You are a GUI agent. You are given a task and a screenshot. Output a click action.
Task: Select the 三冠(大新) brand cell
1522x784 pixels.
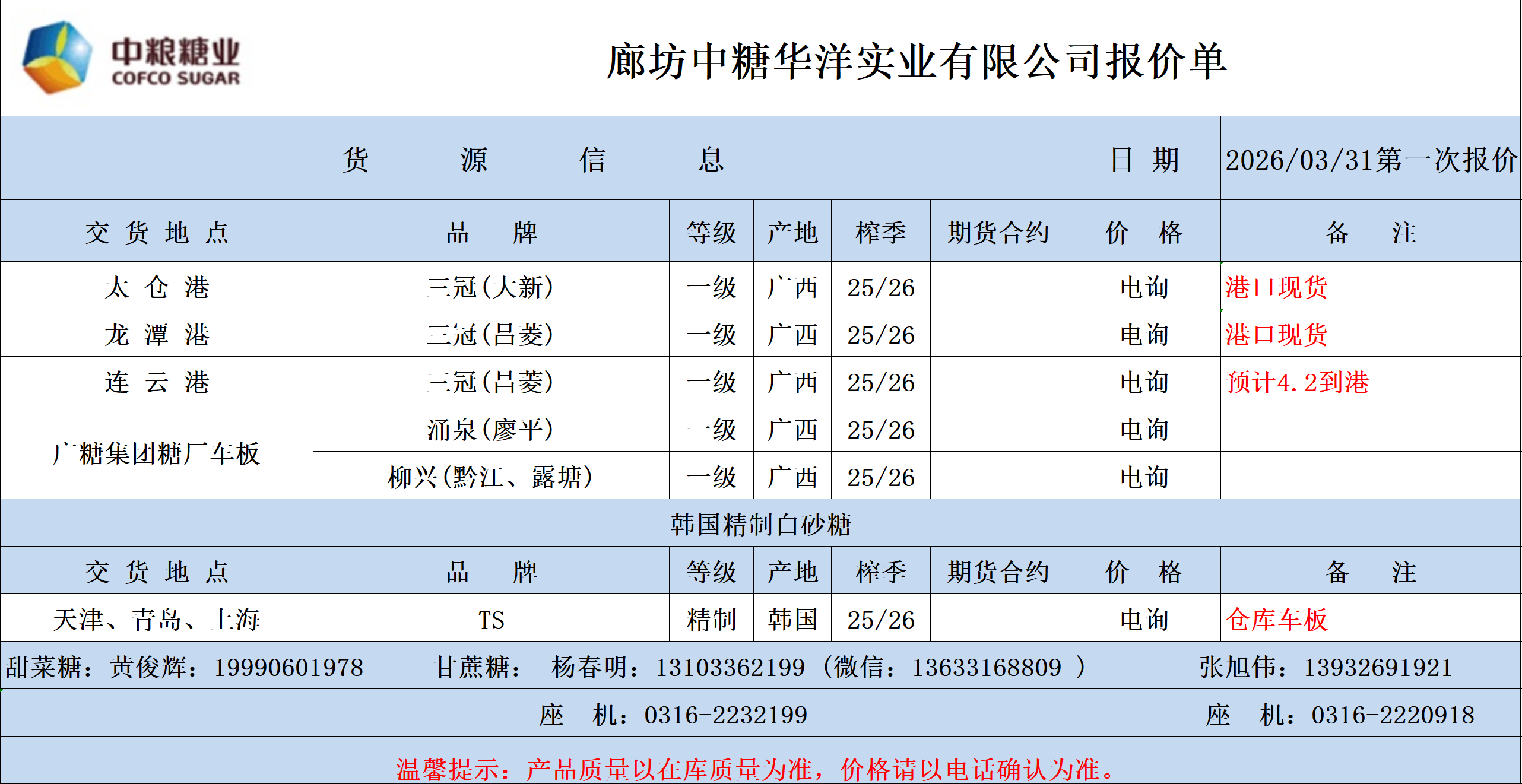click(491, 286)
